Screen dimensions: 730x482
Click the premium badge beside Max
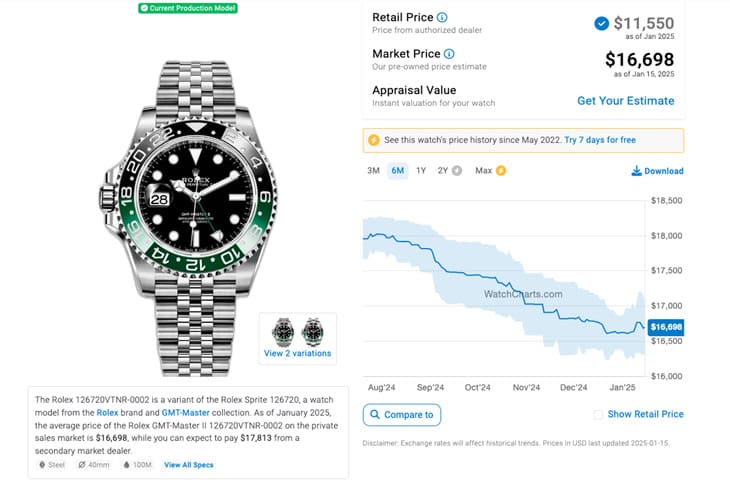point(501,171)
